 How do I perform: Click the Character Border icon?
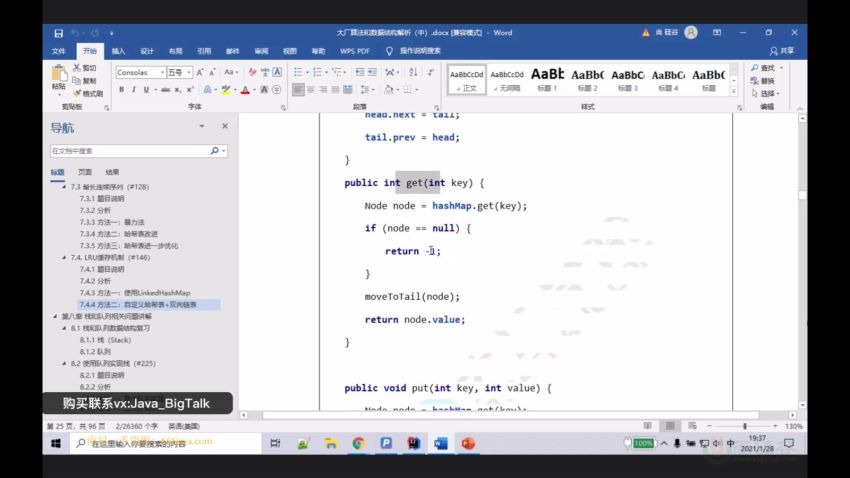[x=277, y=72]
